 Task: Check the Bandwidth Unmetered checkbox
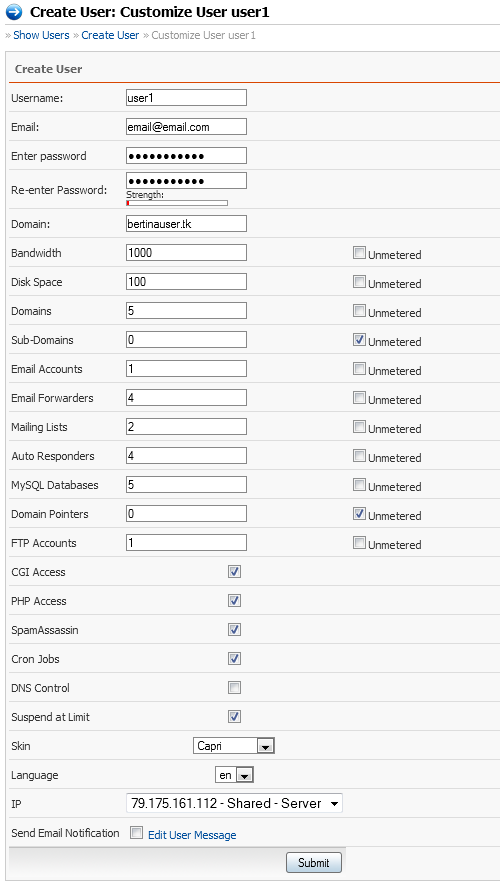(x=359, y=253)
